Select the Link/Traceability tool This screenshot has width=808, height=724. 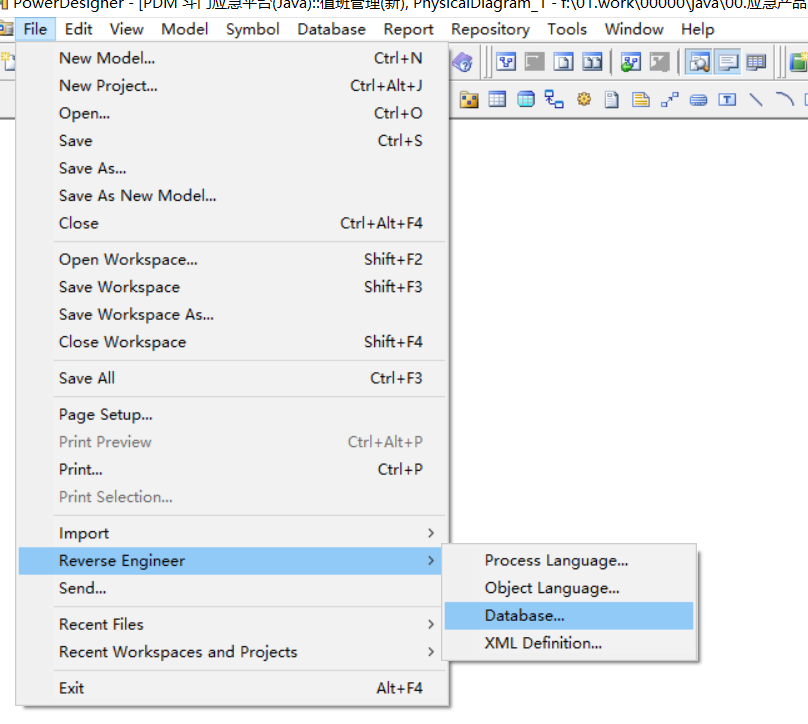(669, 99)
